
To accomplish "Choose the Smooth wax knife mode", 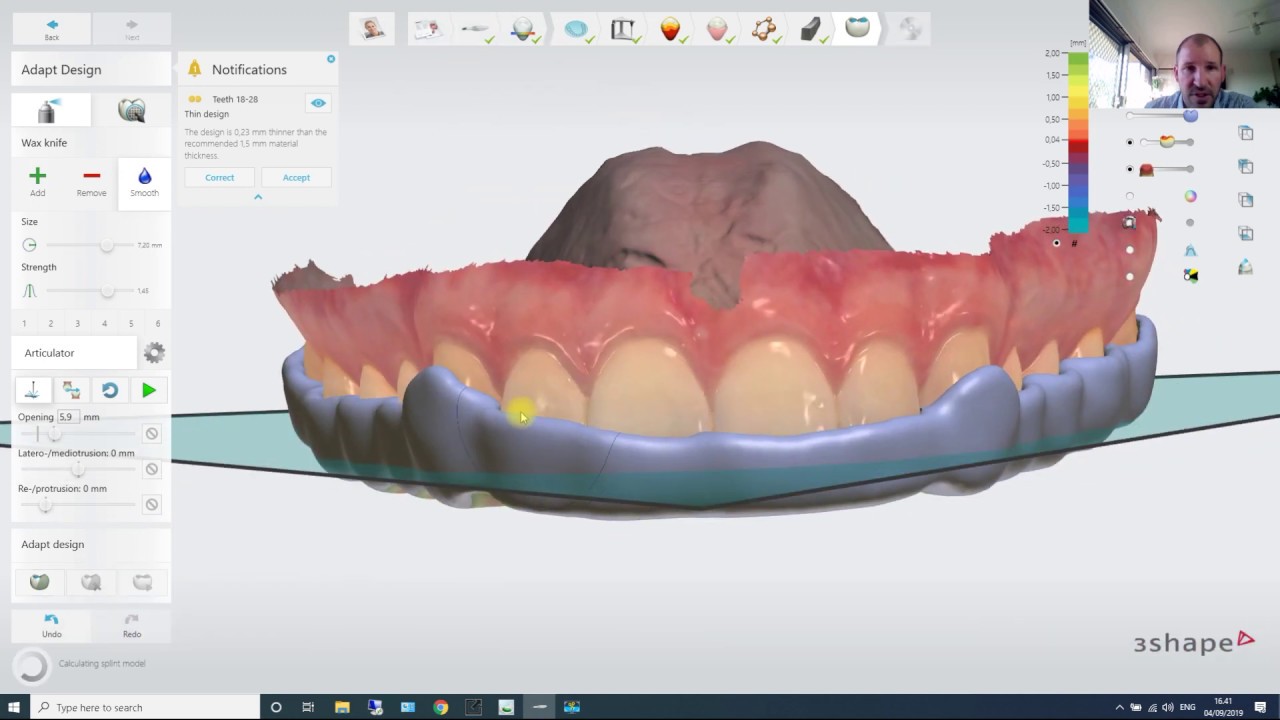I will point(144,182).
